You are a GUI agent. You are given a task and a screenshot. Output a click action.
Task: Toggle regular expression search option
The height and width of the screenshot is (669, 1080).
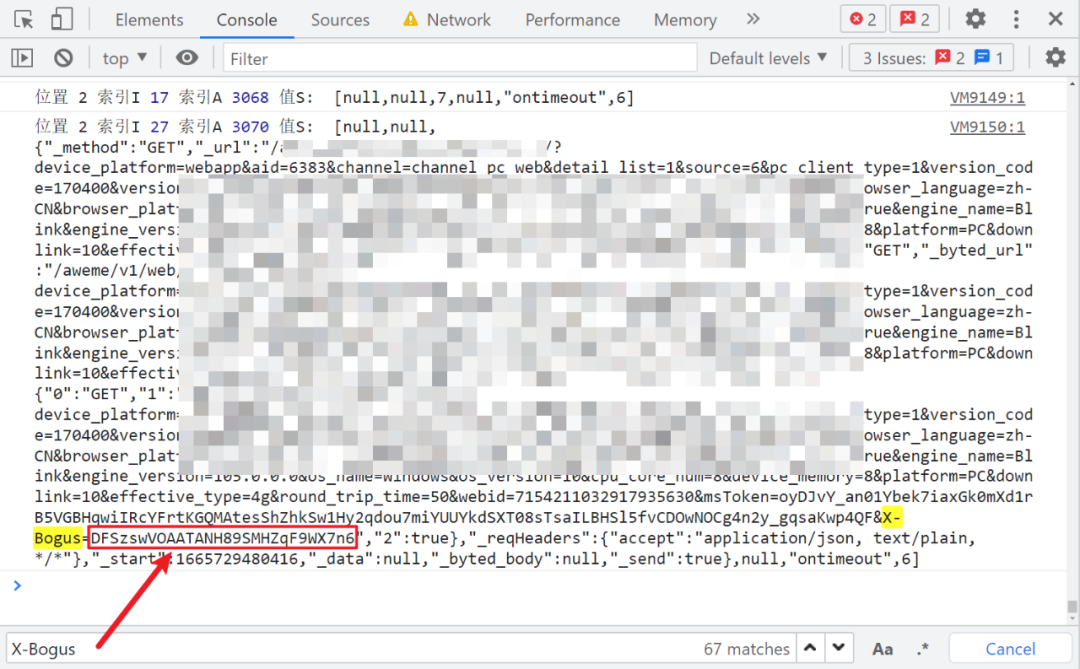click(923, 649)
